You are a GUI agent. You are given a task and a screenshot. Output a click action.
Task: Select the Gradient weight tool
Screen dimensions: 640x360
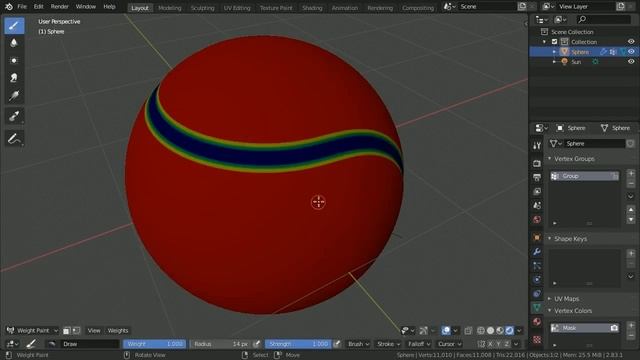click(14, 96)
